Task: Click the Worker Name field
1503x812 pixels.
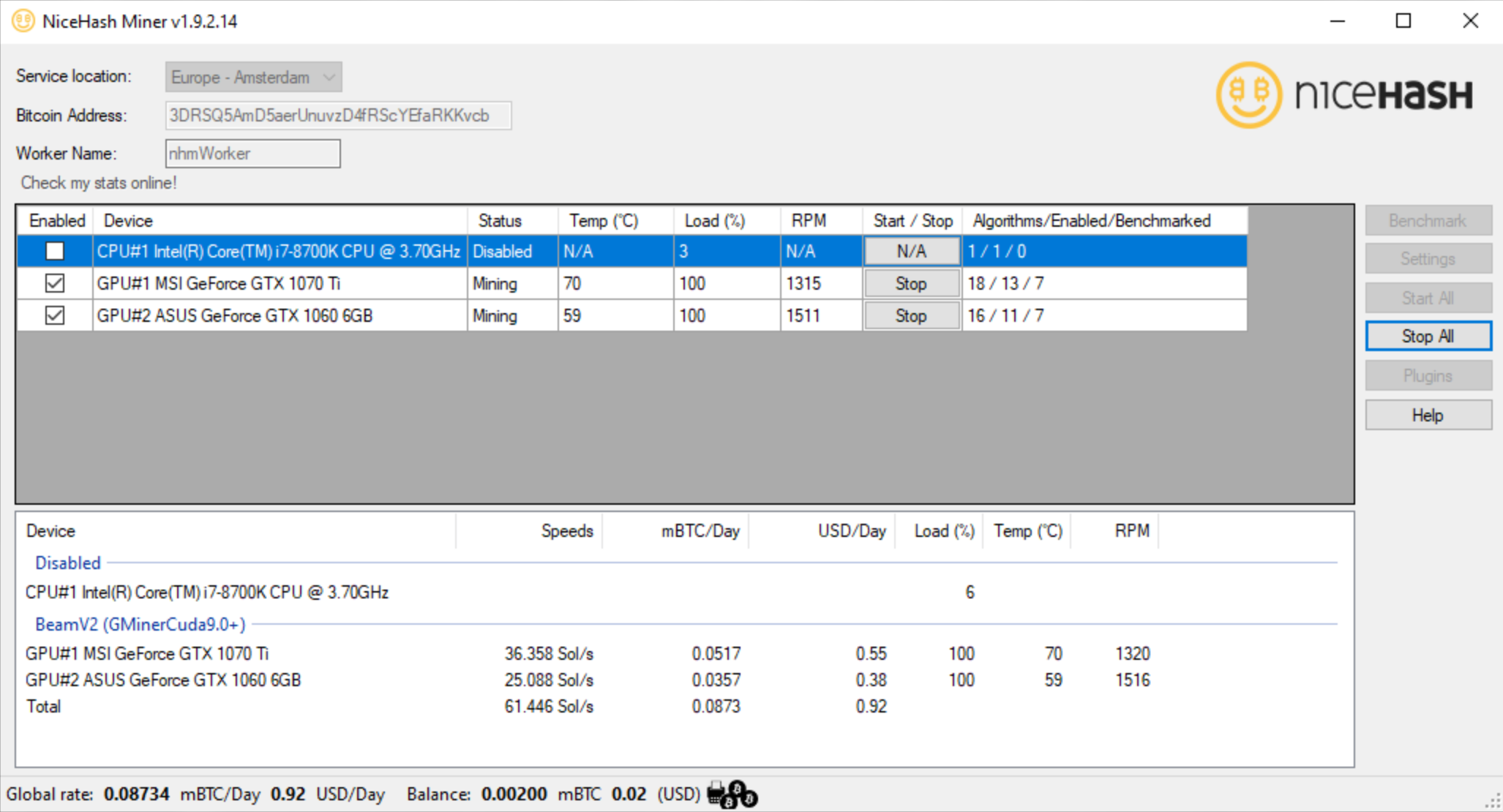Action: 252,154
